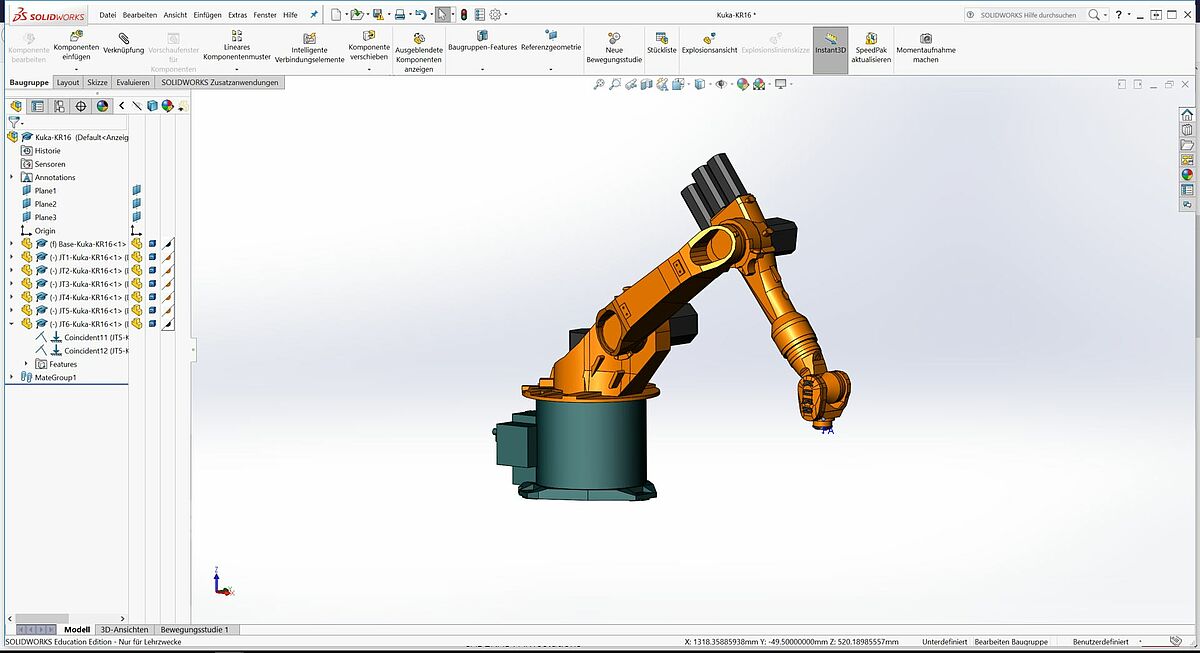Click Intelligente Verbindungselemente

coord(309,47)
